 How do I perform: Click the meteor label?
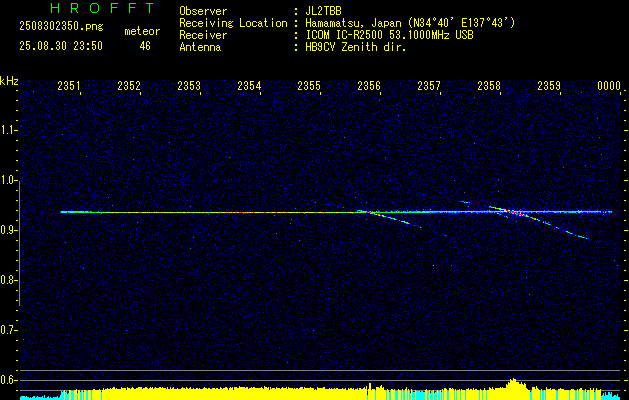[x=142, y=31]
